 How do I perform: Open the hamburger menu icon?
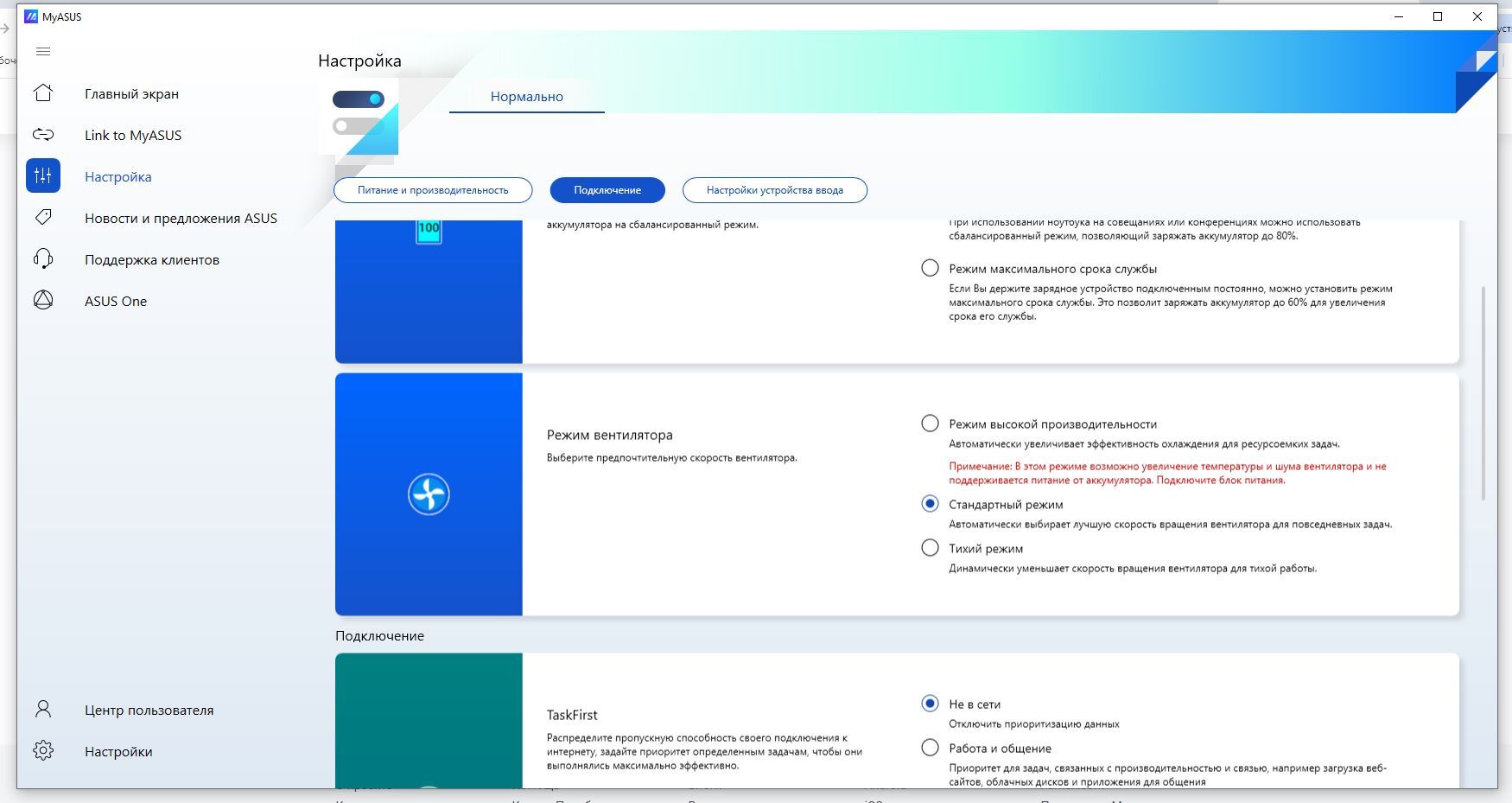click(x=43, y=51)
